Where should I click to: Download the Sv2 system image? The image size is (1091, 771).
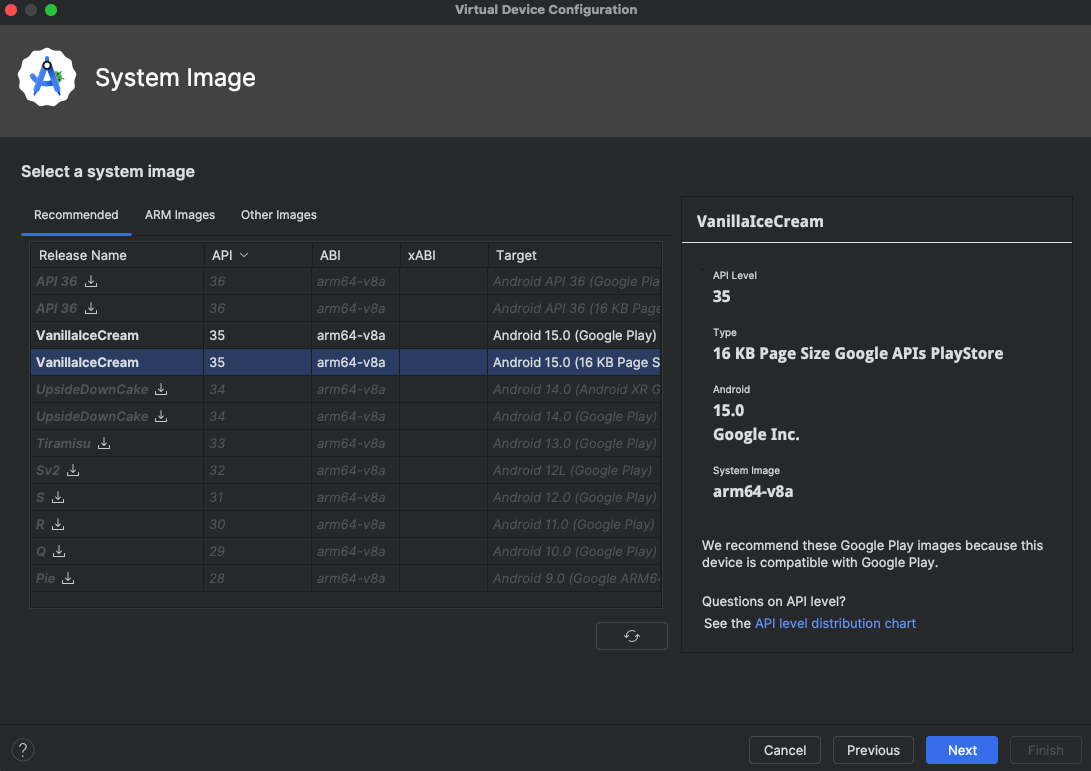tap(73, 470)
